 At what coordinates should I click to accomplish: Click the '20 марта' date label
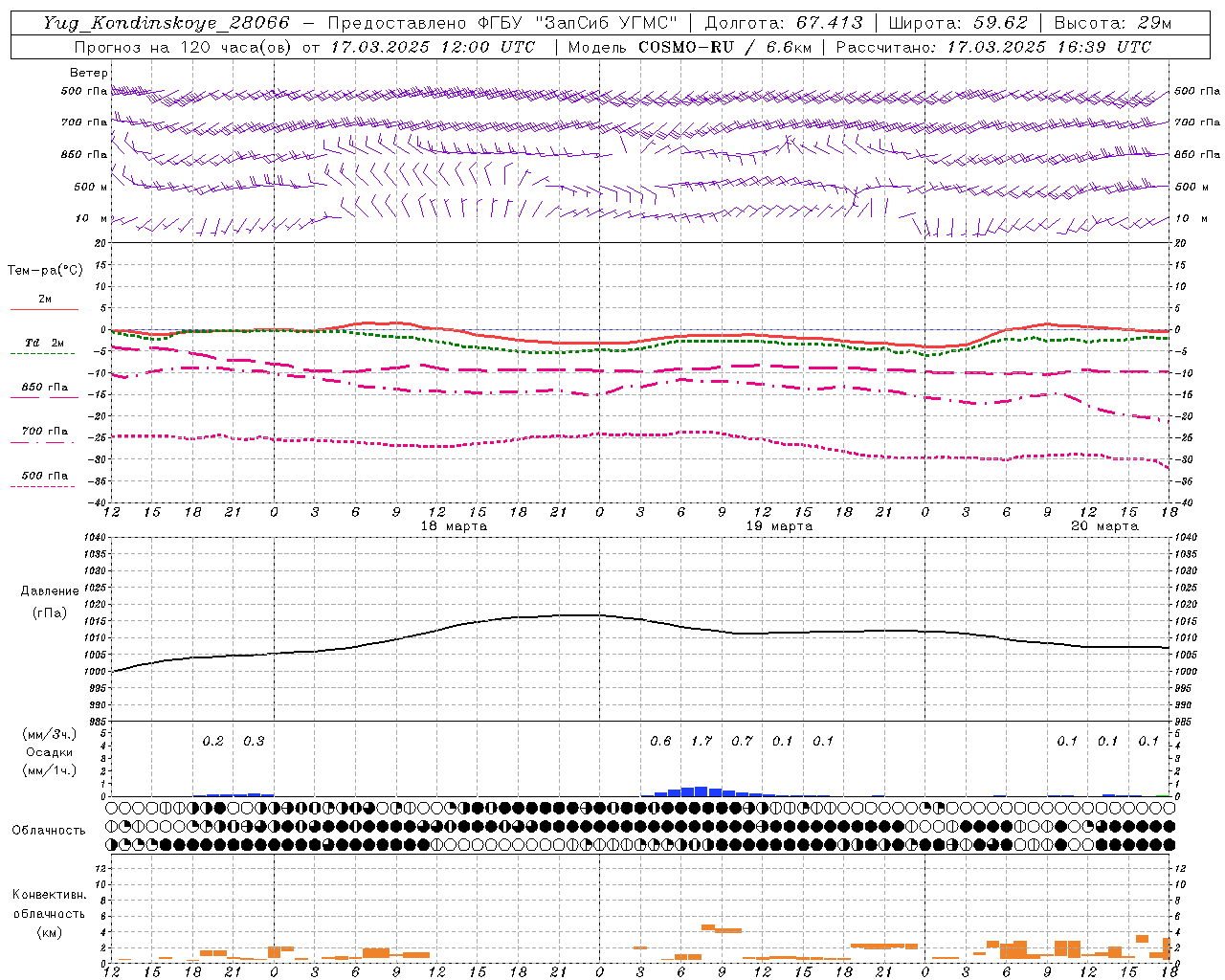(1104, 526)
